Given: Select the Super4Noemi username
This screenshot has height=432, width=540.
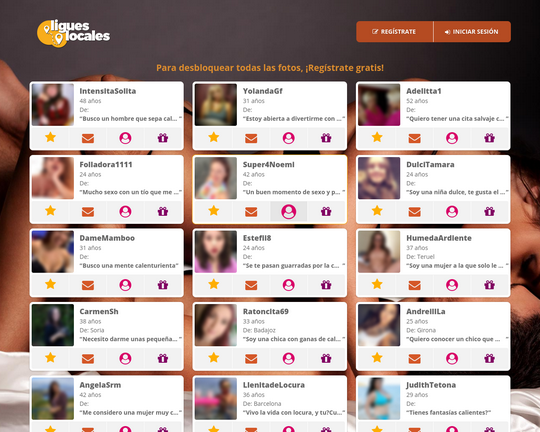Looking at the screenshot, I should pos(269,165).
